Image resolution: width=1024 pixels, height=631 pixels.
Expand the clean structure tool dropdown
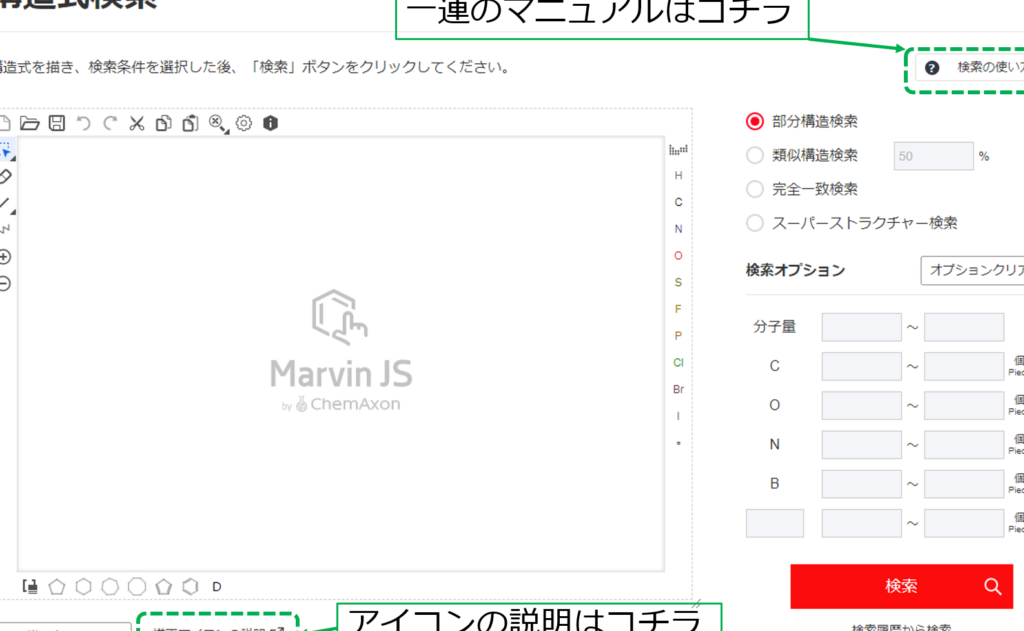[227, 132]
